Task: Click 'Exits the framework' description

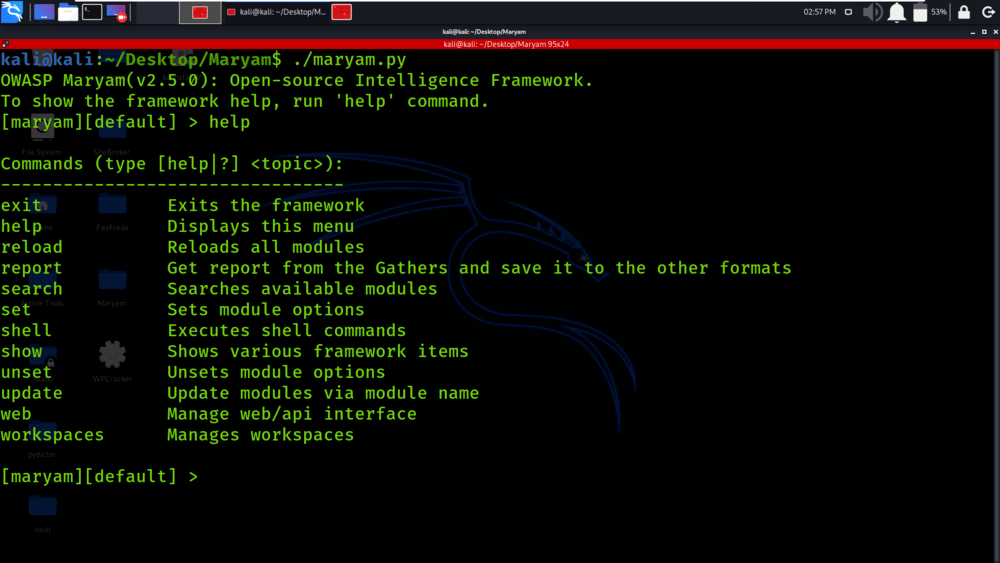Action: pos(266,205)
